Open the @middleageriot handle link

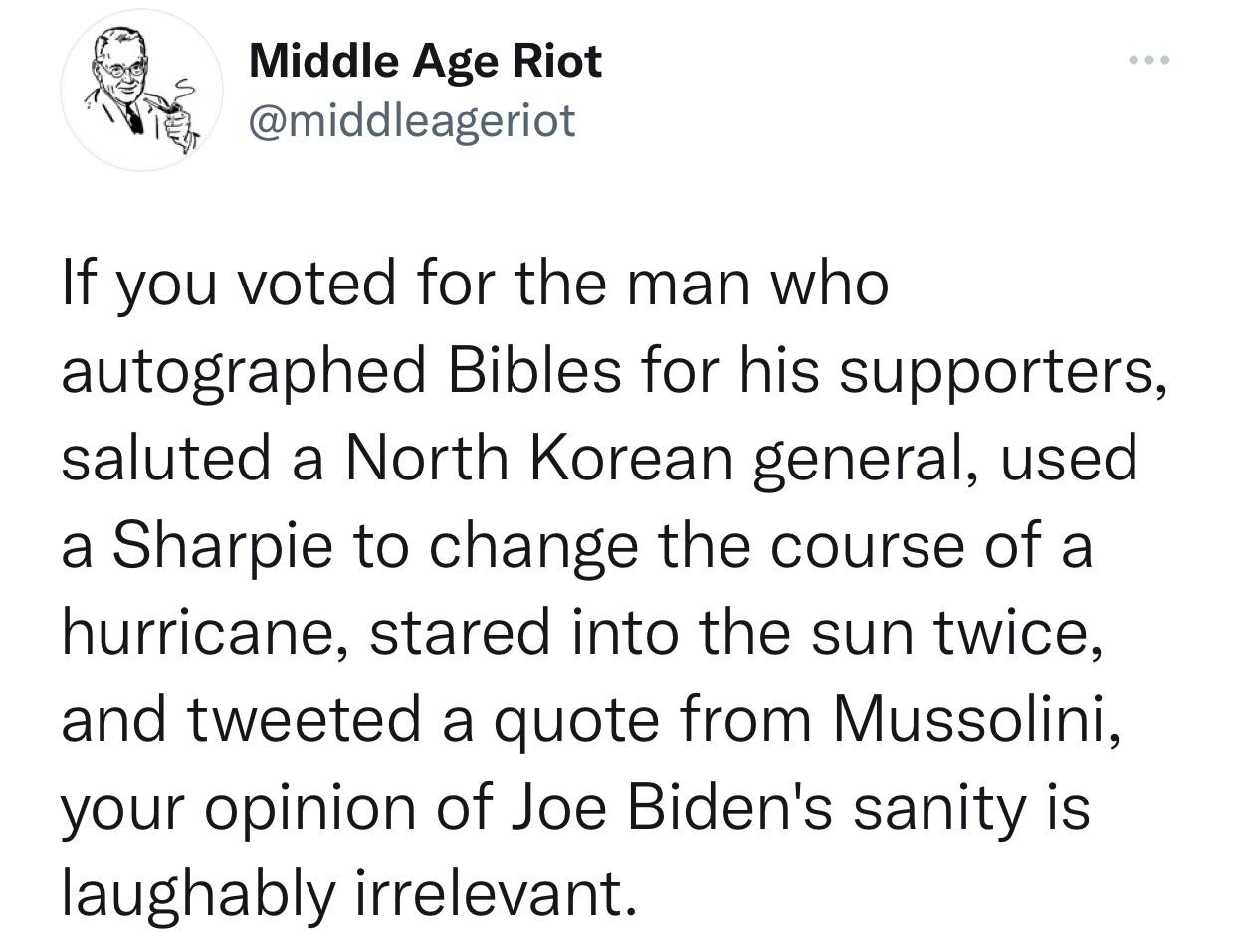[411, 120]
